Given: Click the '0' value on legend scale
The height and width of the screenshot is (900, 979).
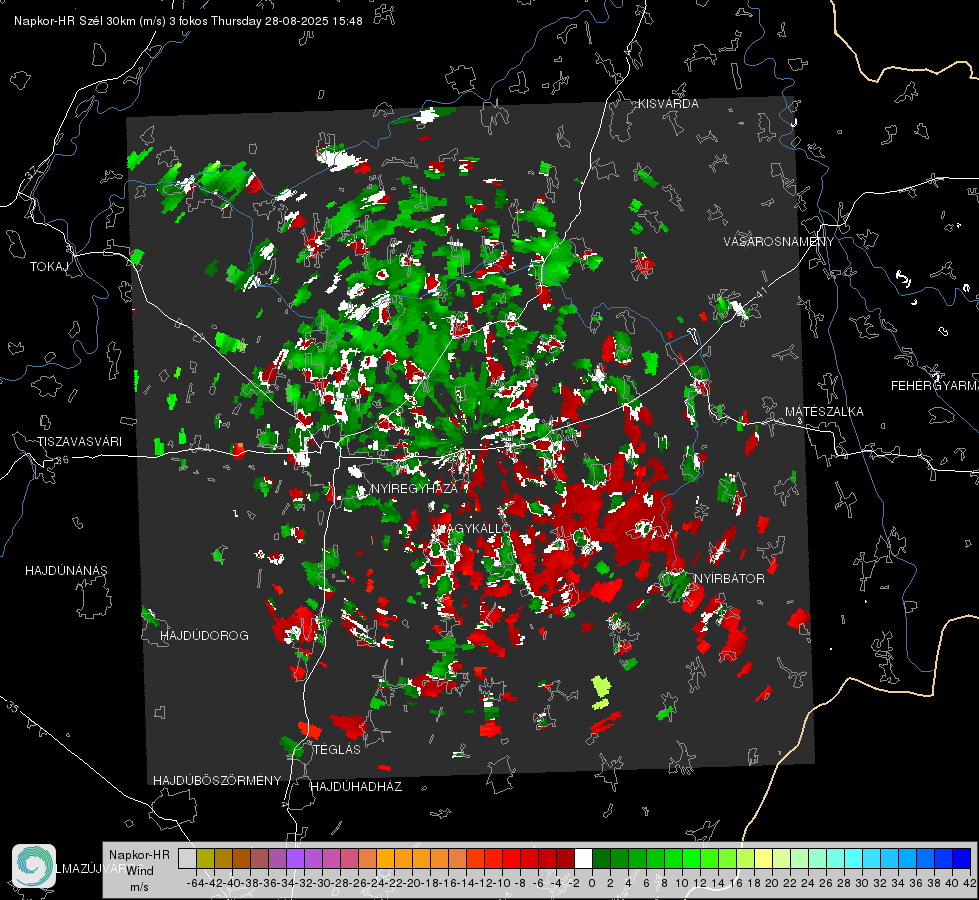Looking at the screenshot, I should [x=592, y=883].
